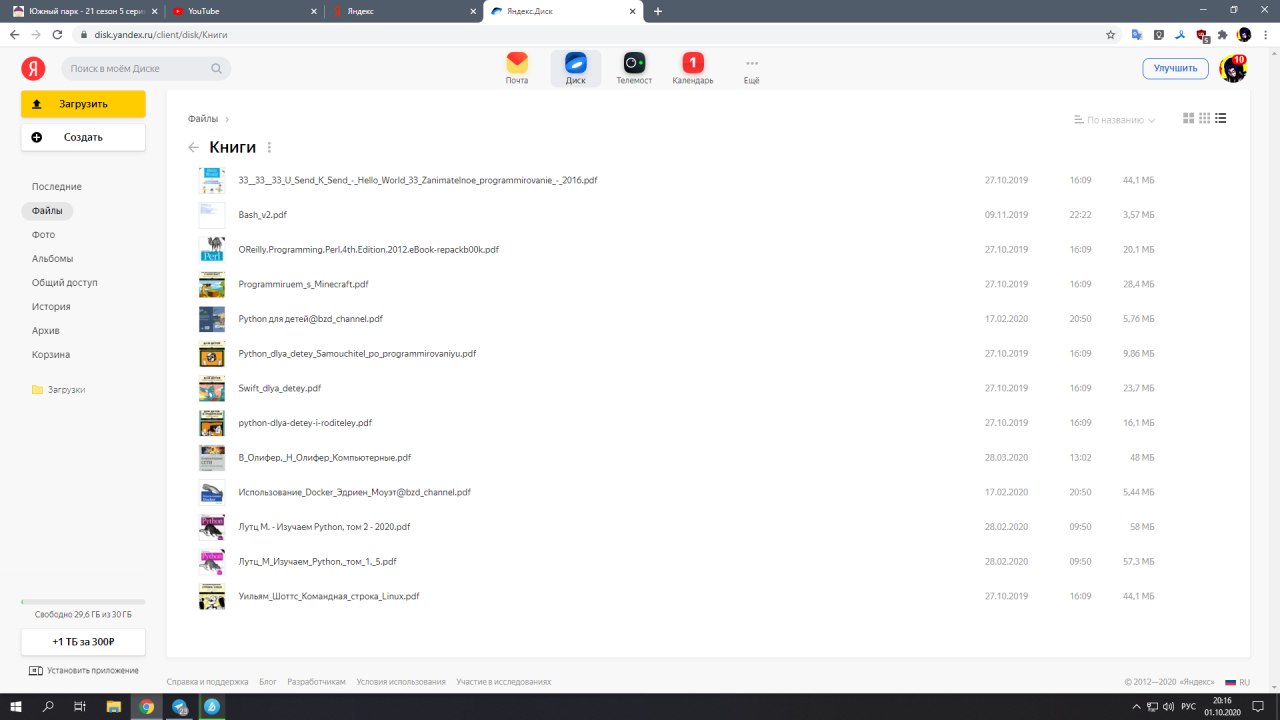The width and height of the screenshot is (1280, 720).
Task: Open a new browser tab
Action: (657, 11)
